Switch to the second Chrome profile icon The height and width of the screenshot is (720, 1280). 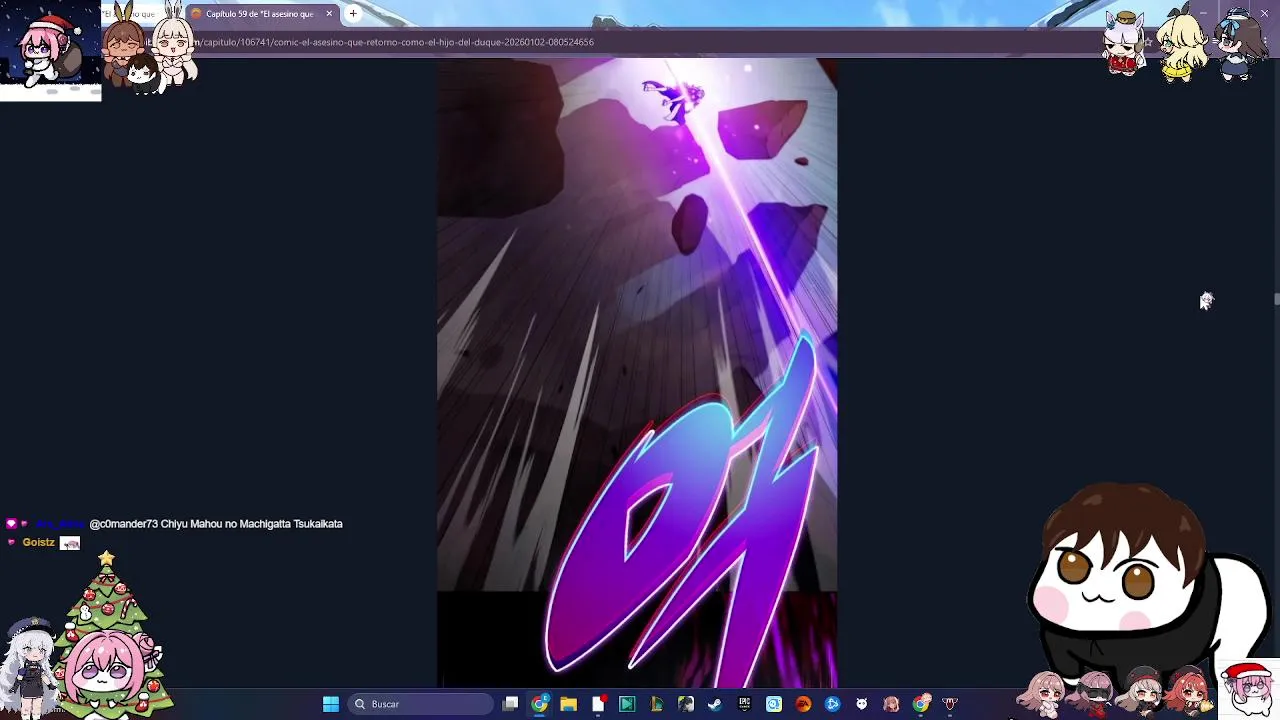click(x=921, y=704)
